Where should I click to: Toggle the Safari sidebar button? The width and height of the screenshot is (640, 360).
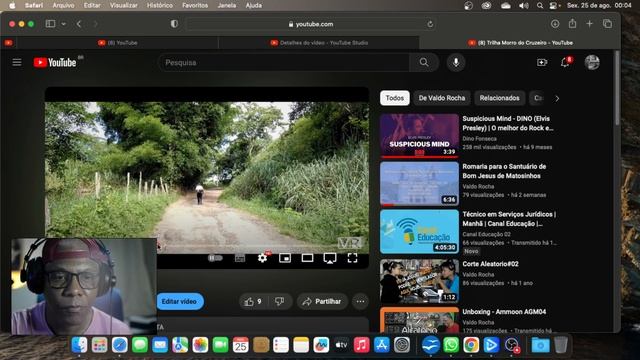(50, 24)
